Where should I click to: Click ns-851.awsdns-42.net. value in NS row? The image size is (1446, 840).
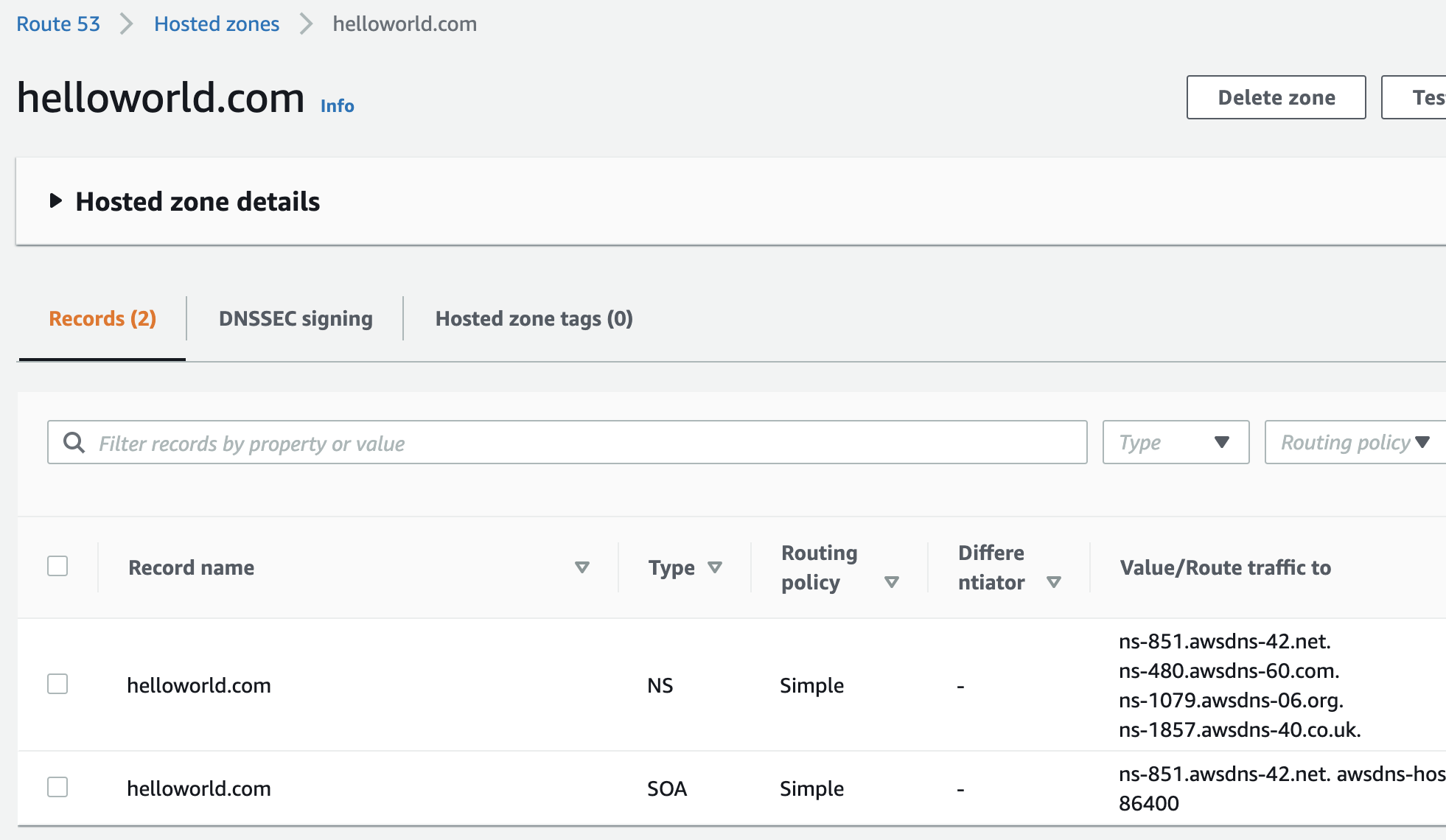point(1225,641)
